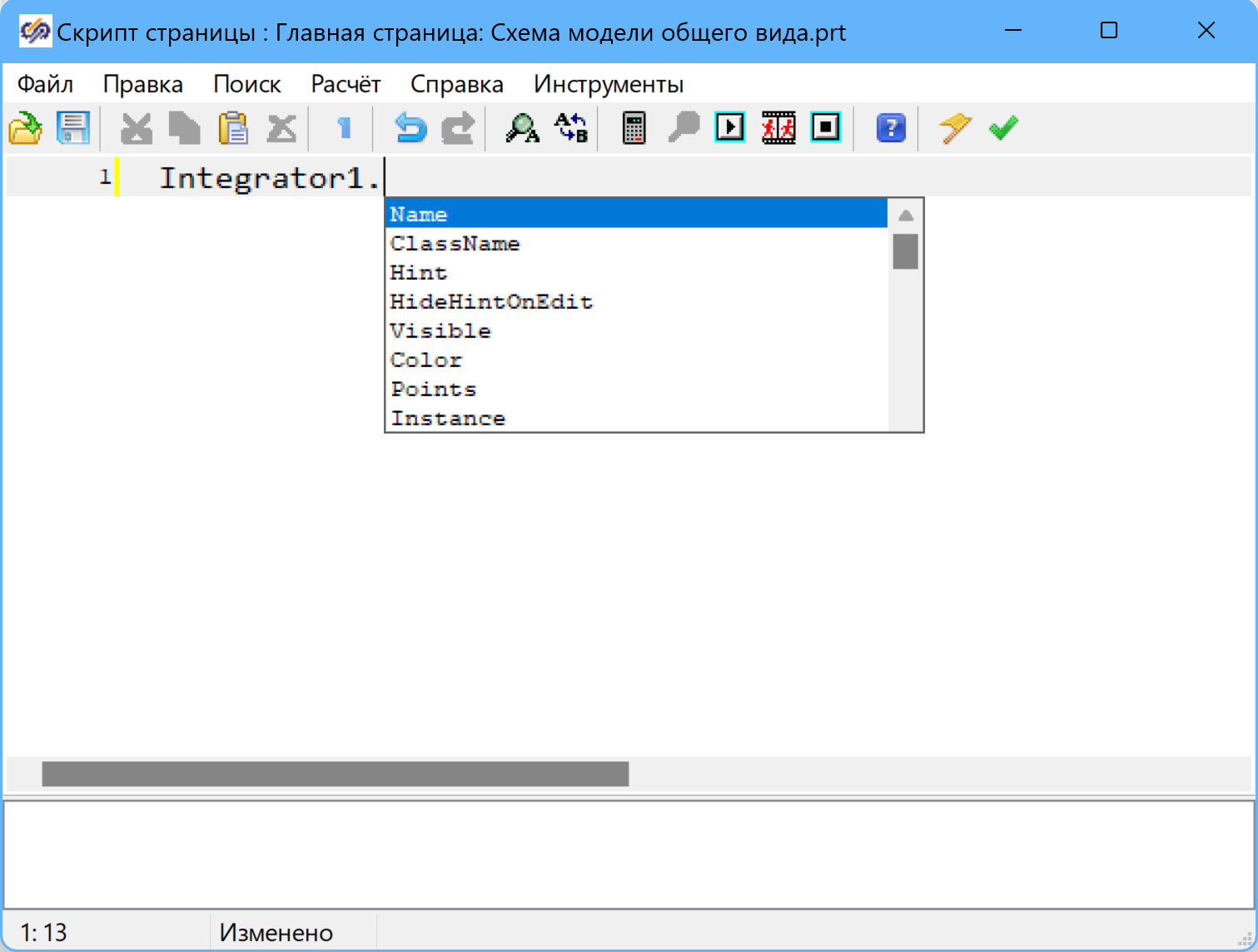Click the horizontal scrollbar thumb of the editor
This screenshot has width=1258, height=952.
[x=335, y=774]
